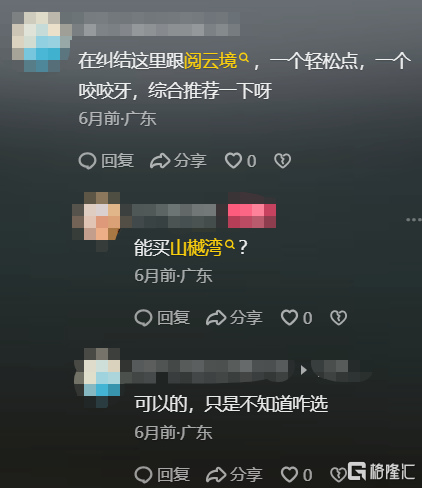The image size is (422, 488).
Task: Share the first comment about 阅云境
Action: click(178, 161)
